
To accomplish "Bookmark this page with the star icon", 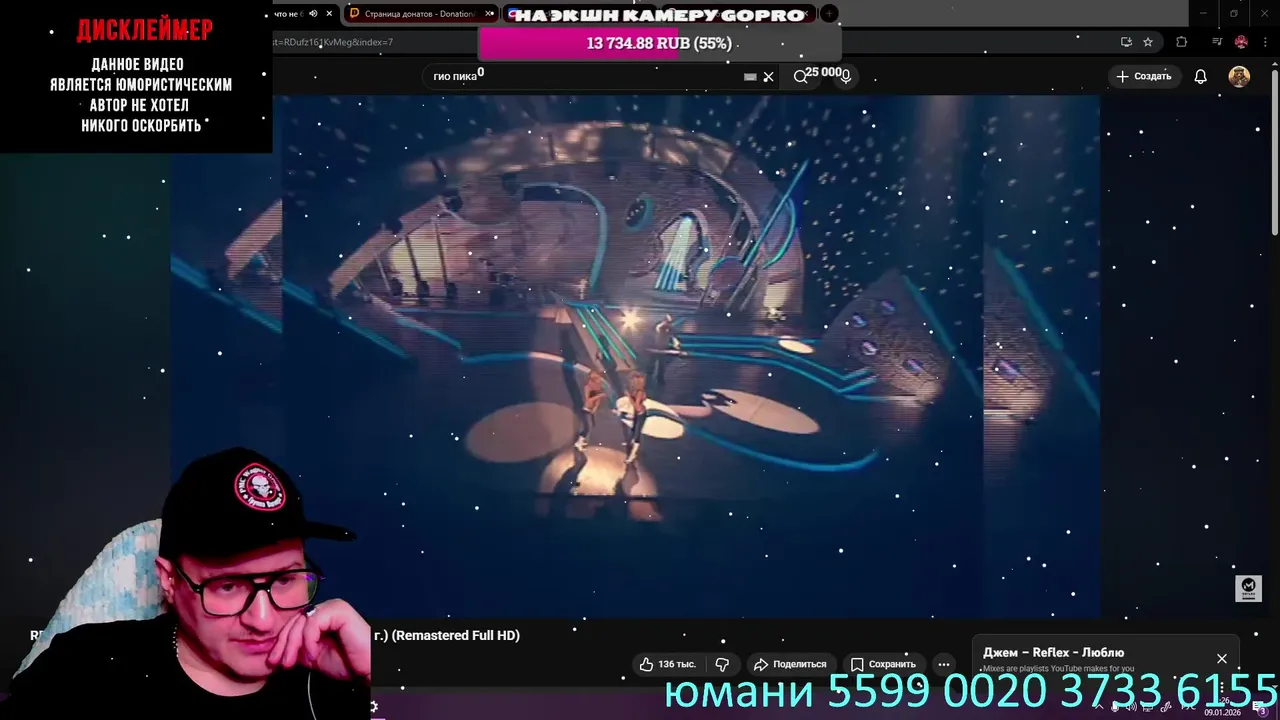I will 1148,42.
